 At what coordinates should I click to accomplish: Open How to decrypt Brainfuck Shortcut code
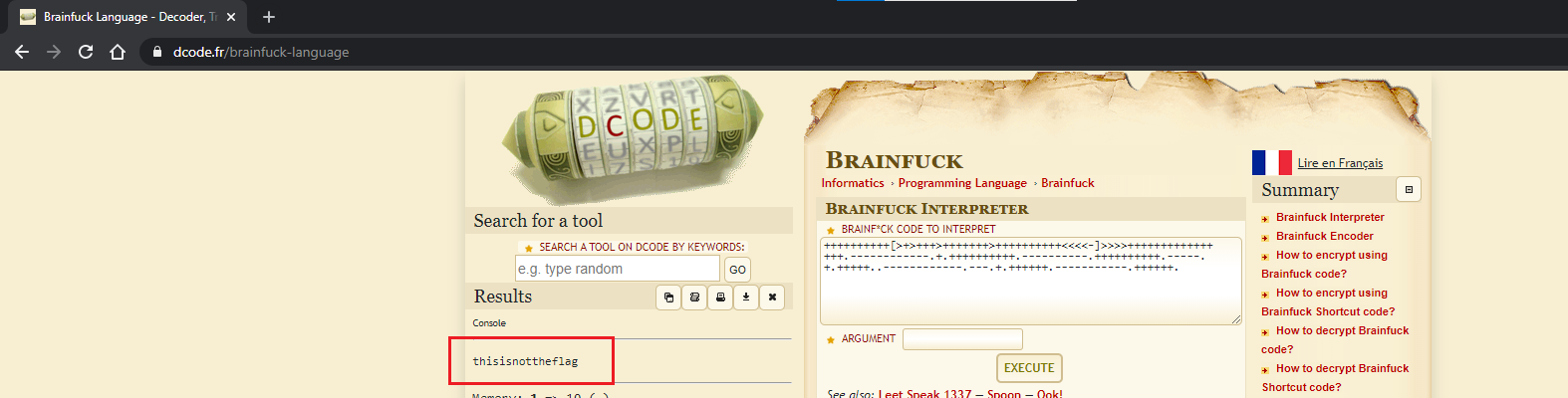tap(1335, 377)
